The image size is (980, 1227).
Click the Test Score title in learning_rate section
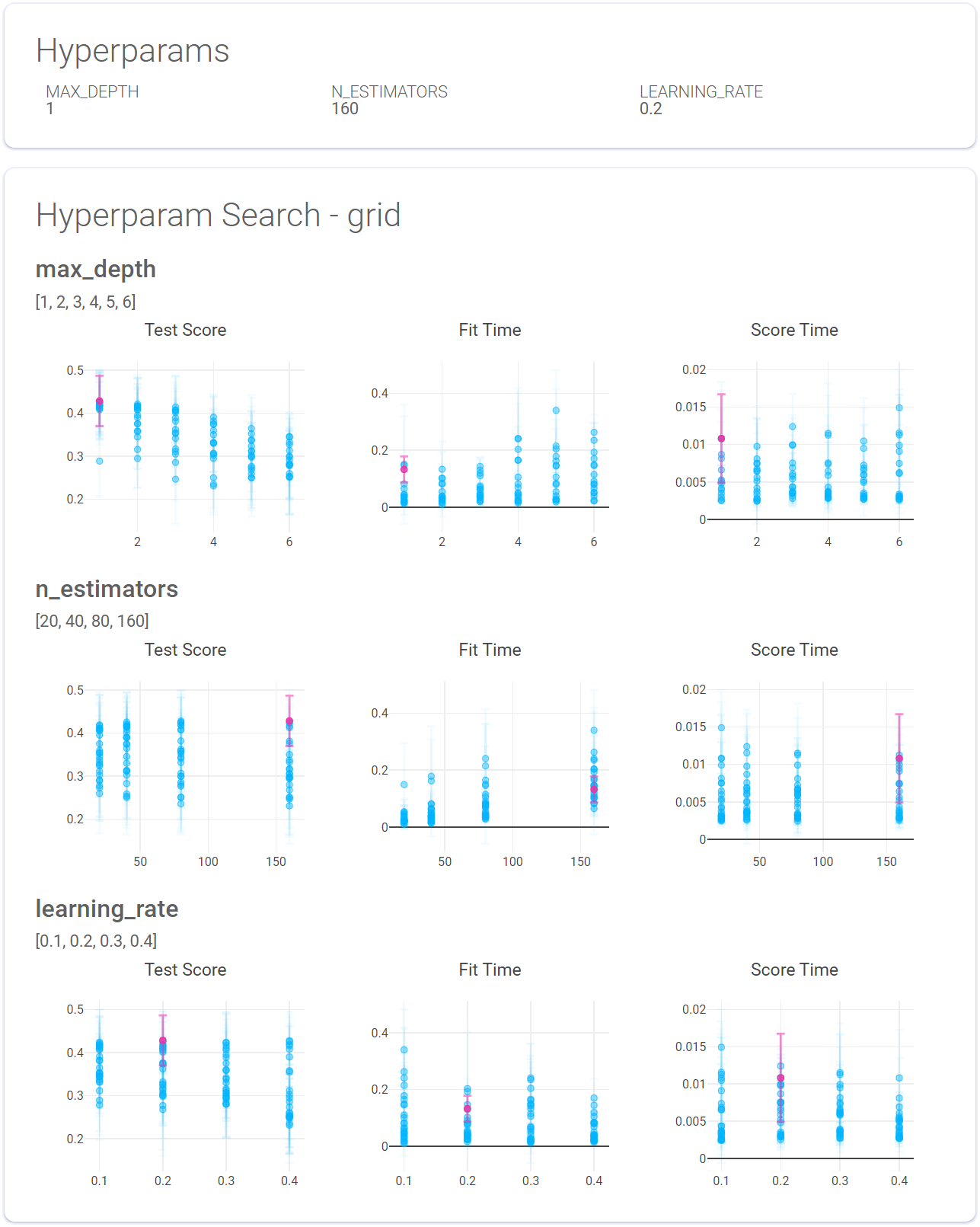click(186, 970)
